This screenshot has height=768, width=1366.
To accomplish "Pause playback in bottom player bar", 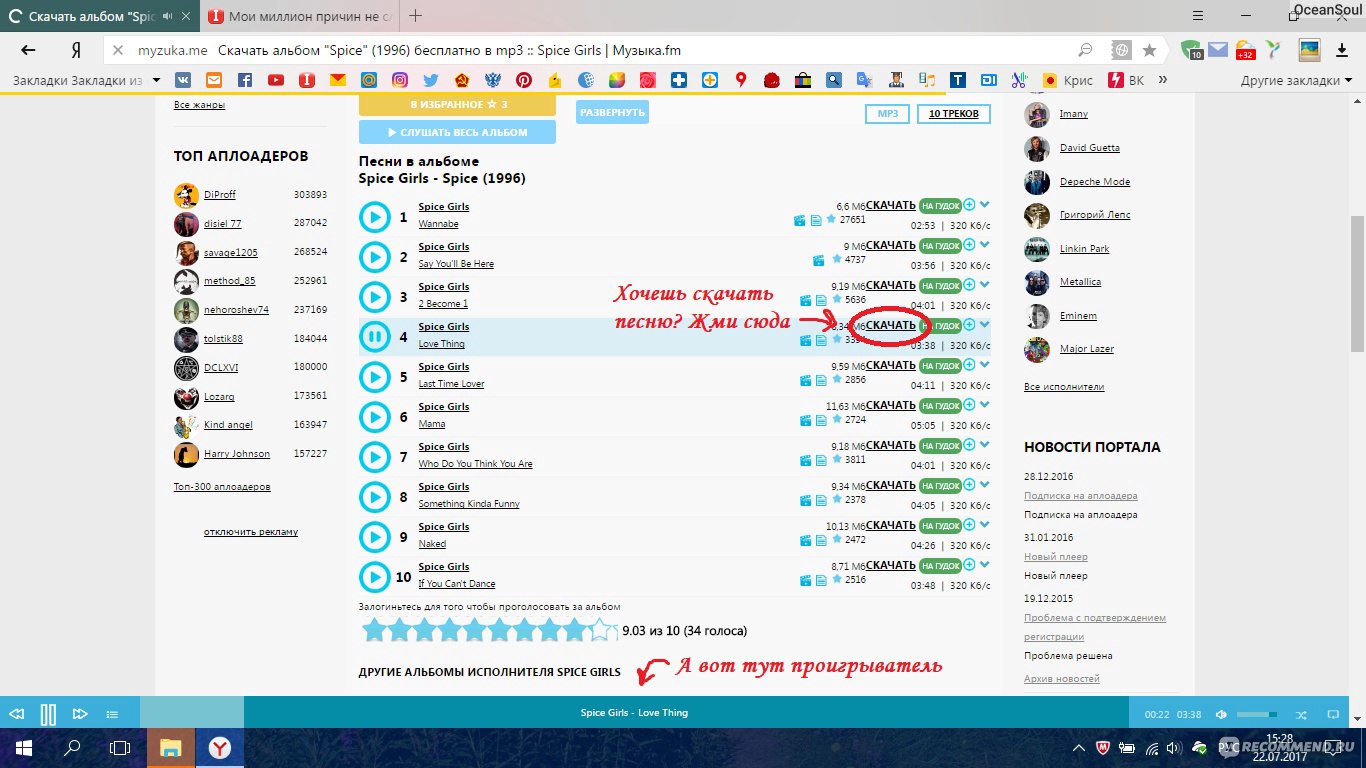I will pos(48,714).
